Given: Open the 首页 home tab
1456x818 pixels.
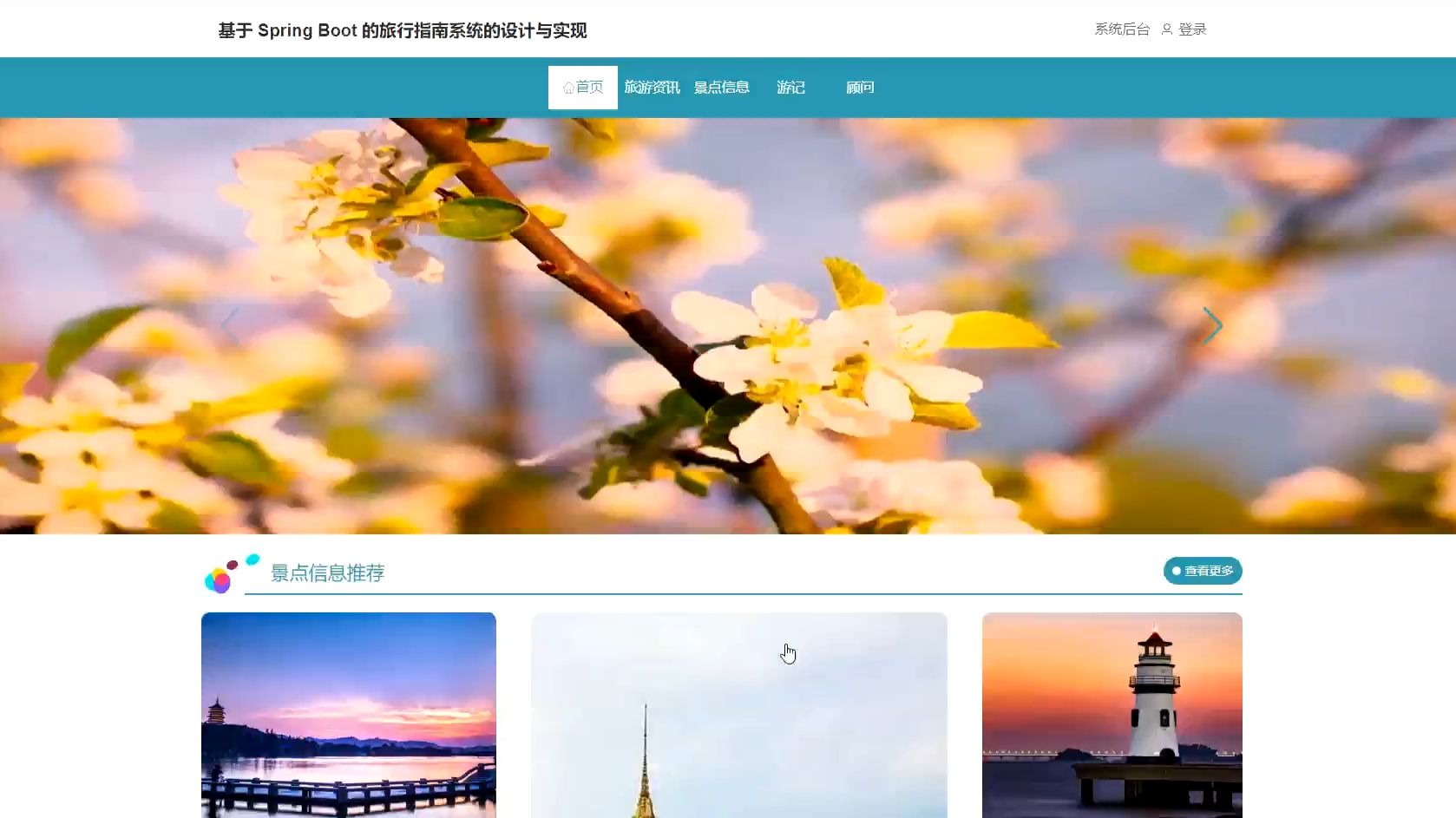Looking at the screenshot, I should (x=582, y=88).
